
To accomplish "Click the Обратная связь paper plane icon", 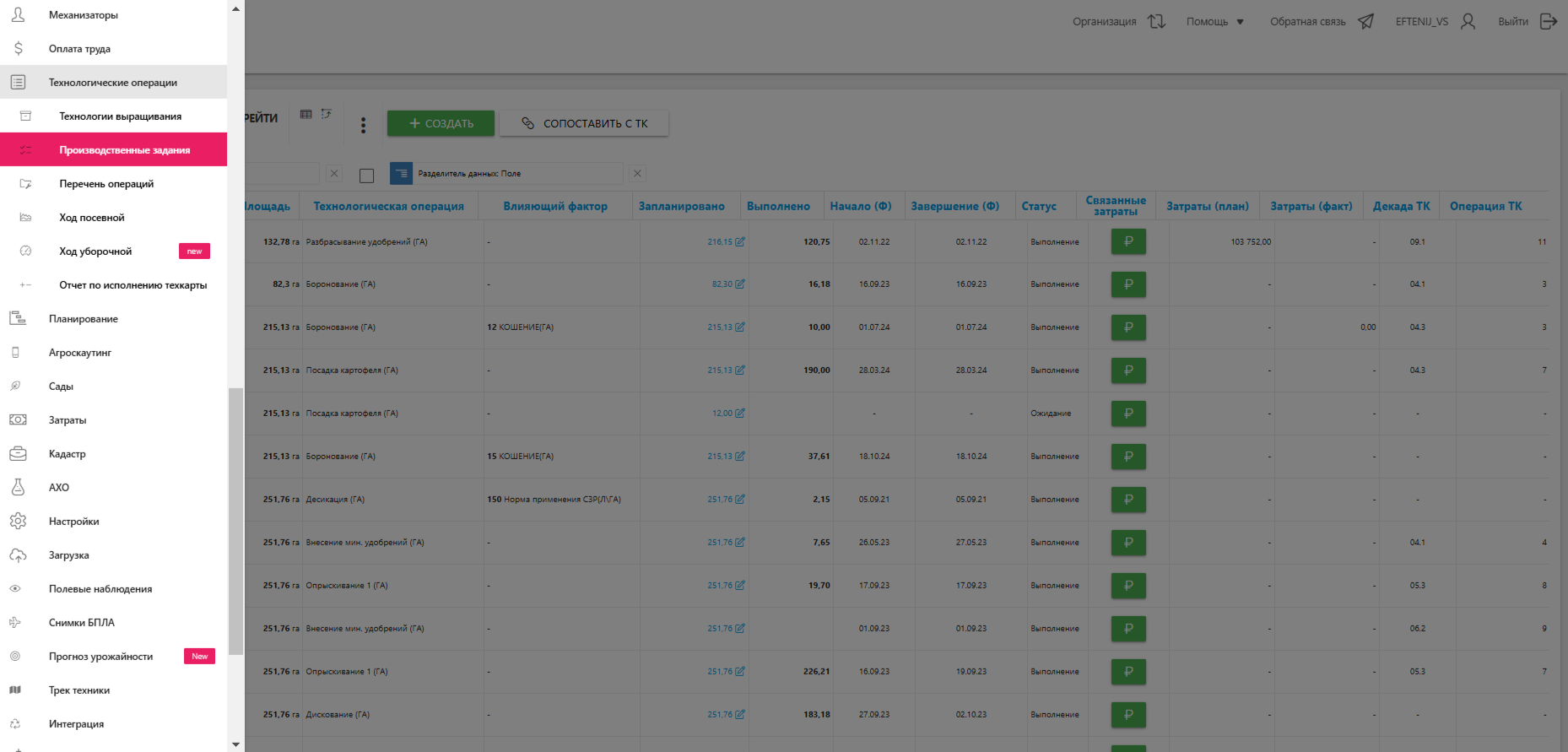I will click(1365, 22).
